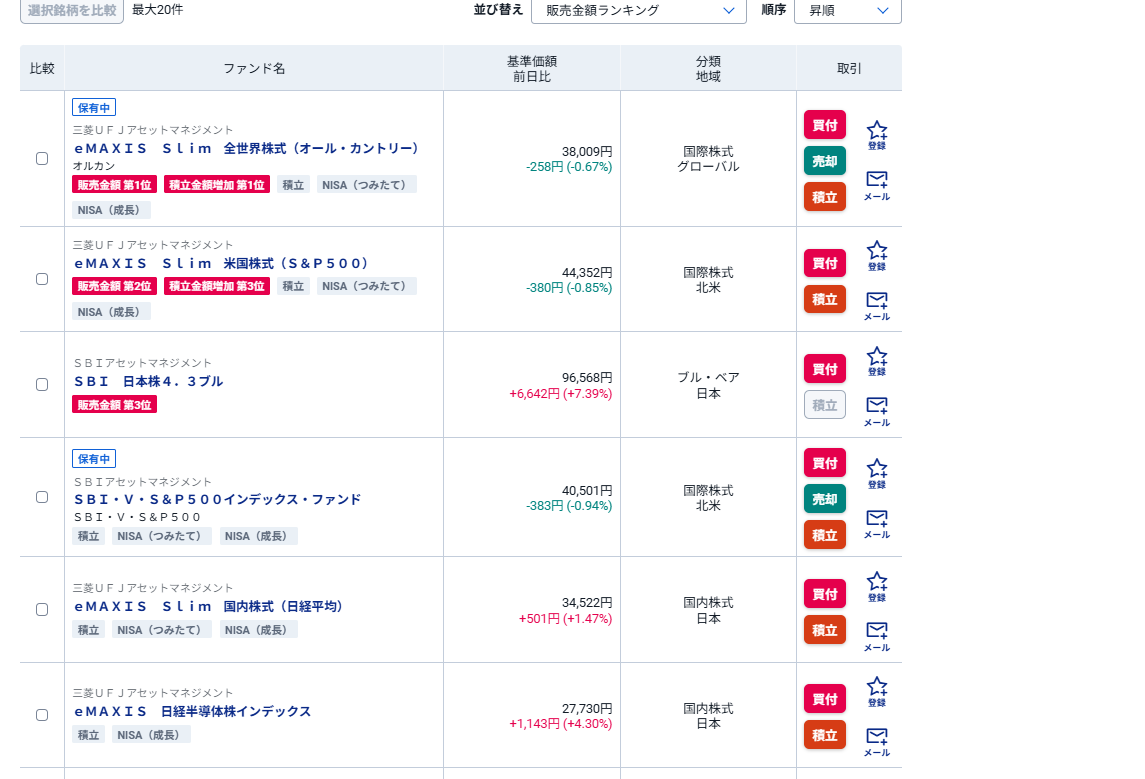This screenshot has height=779, width=1145.
Task: Register eMAXIS Slim 全世界株式 with star icon
Action: click(x=876, y=135)
